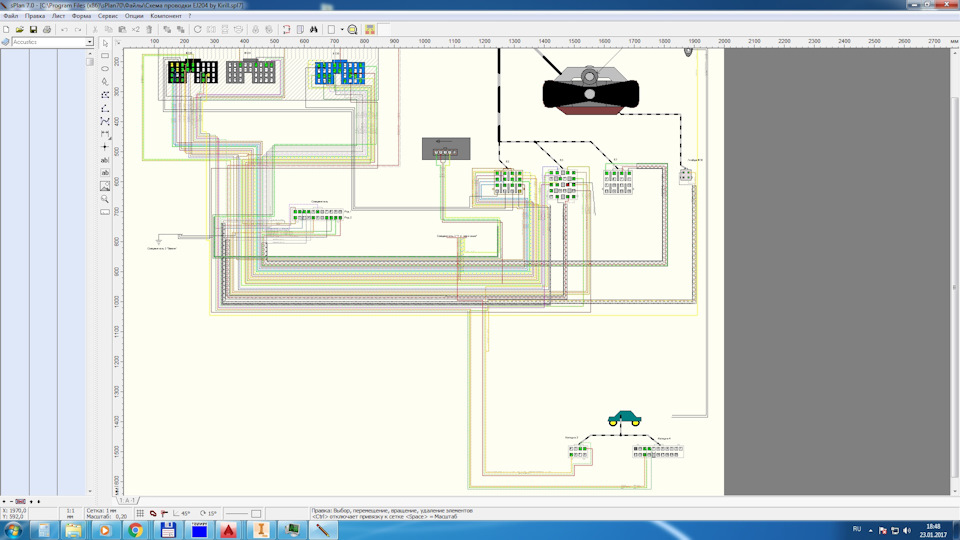Toggle grid display in status bar
This screenshot has width=960, height=540.
click(x=138, y=513)
